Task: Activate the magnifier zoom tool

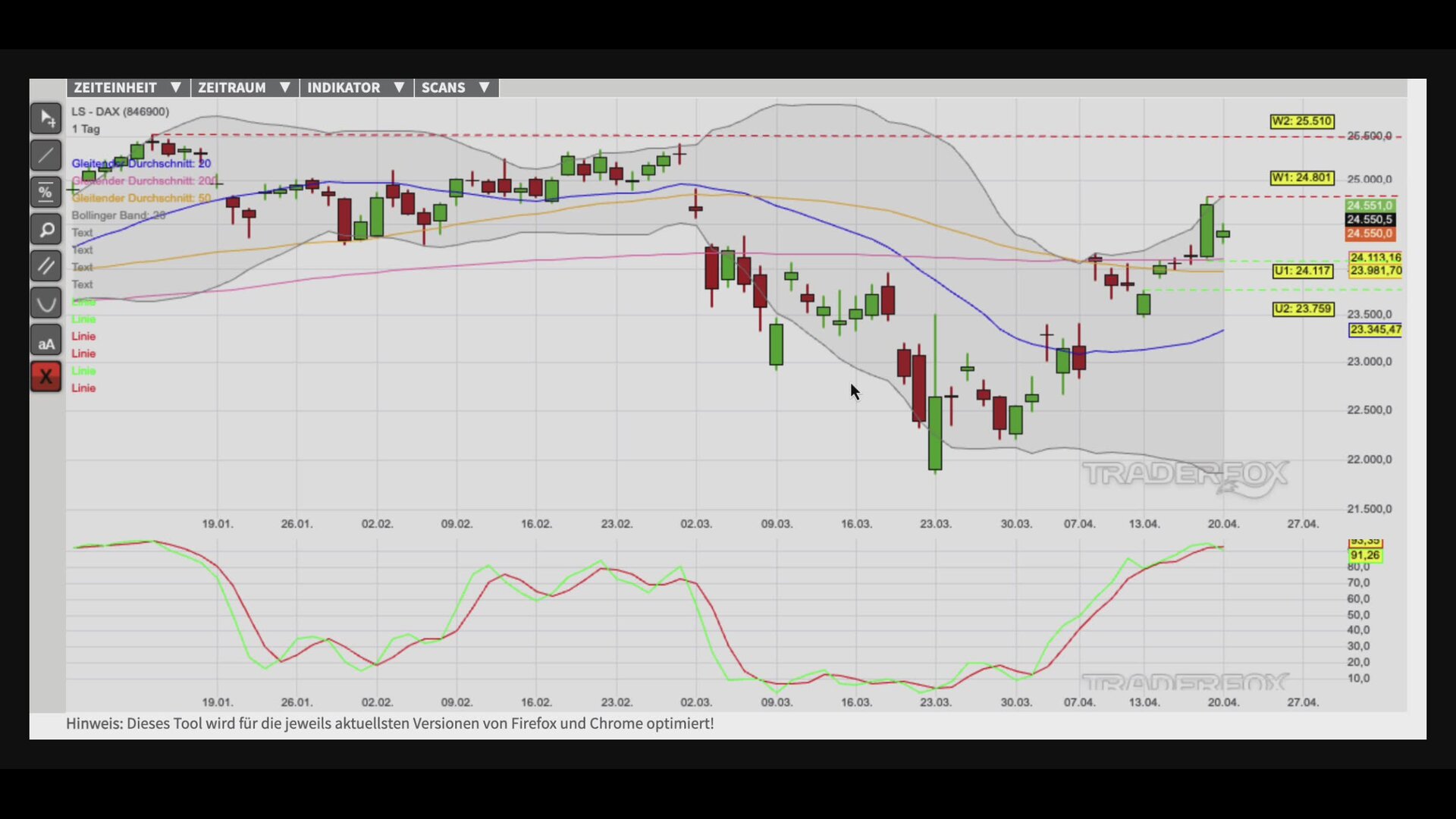Action: click(45, 229)
